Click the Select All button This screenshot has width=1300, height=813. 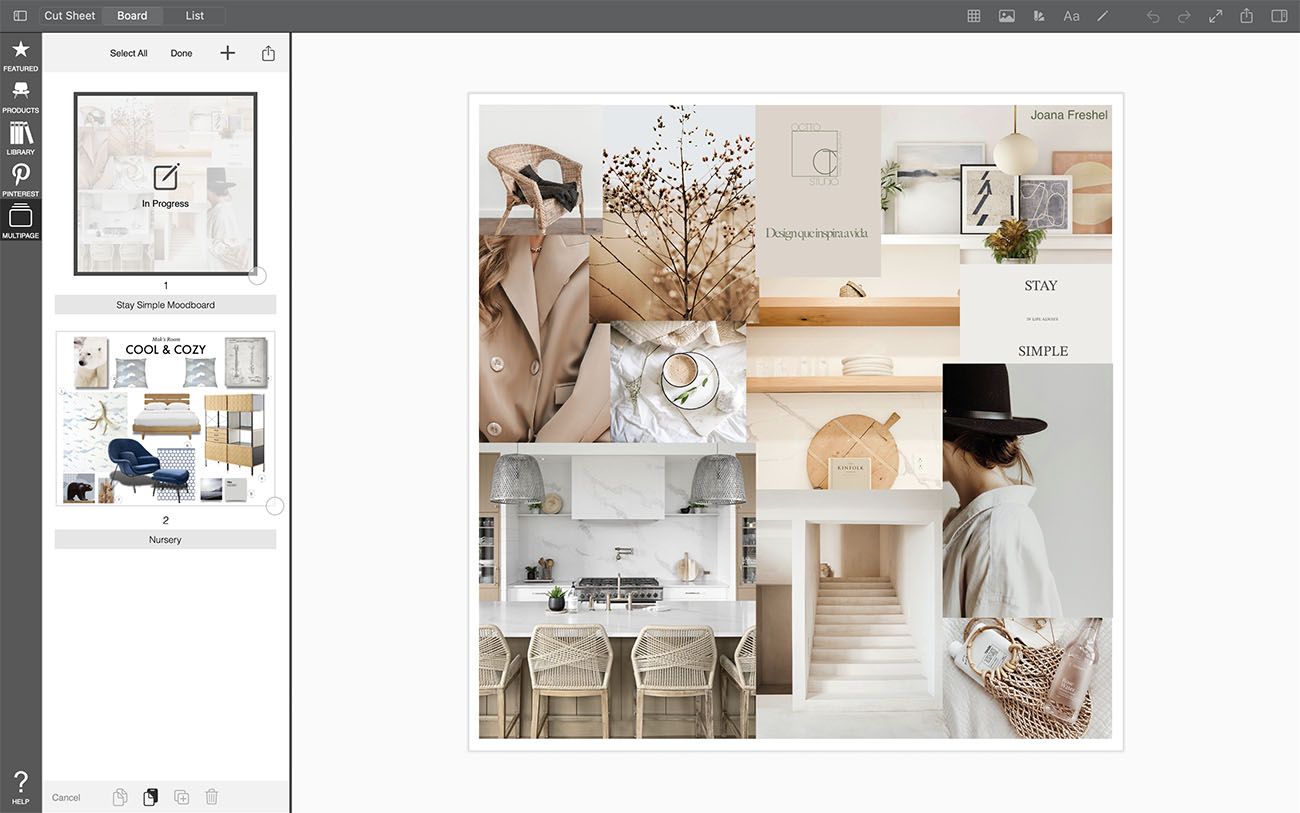[129, 53]
